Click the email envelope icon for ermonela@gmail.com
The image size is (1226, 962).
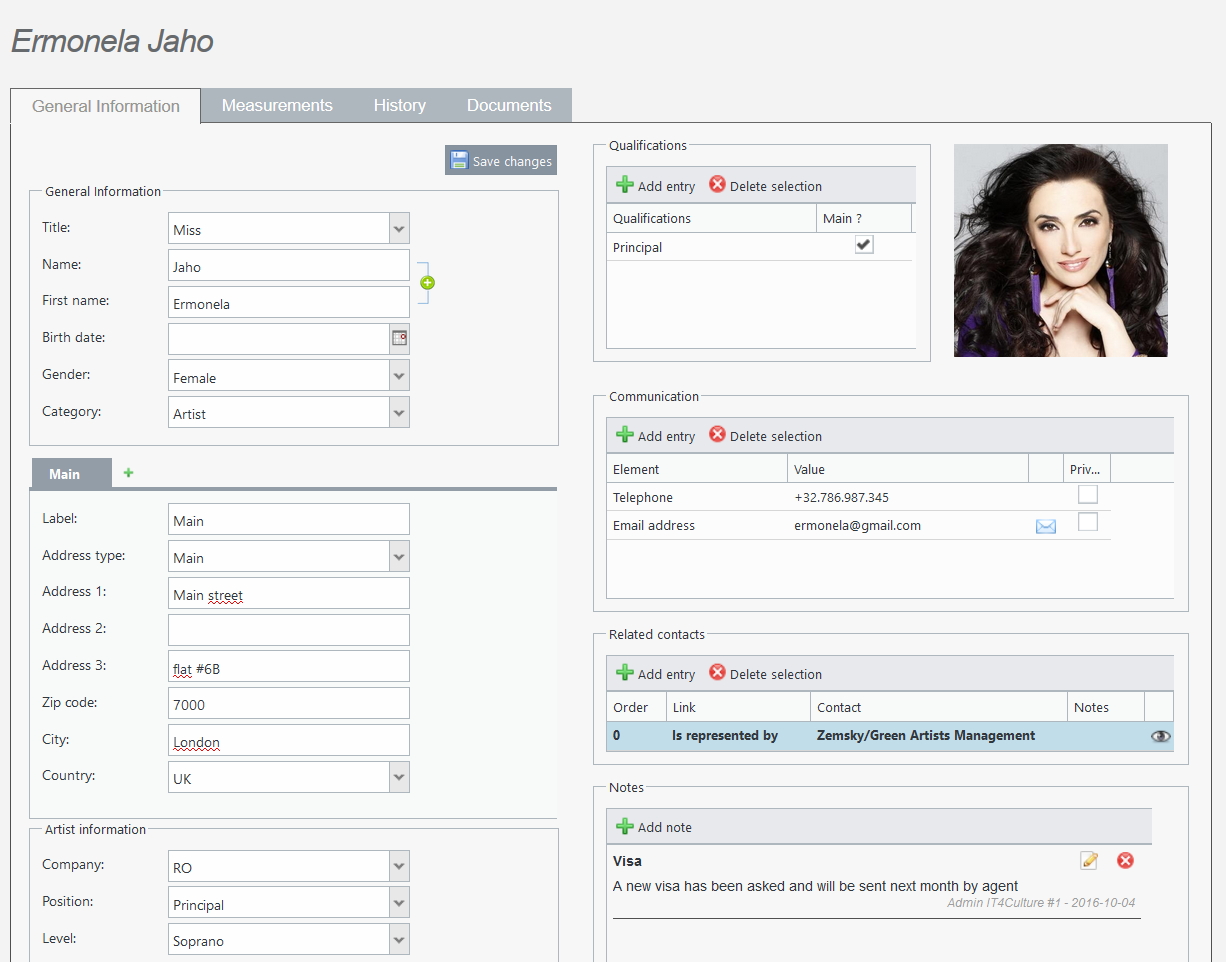coord(1046,526)
